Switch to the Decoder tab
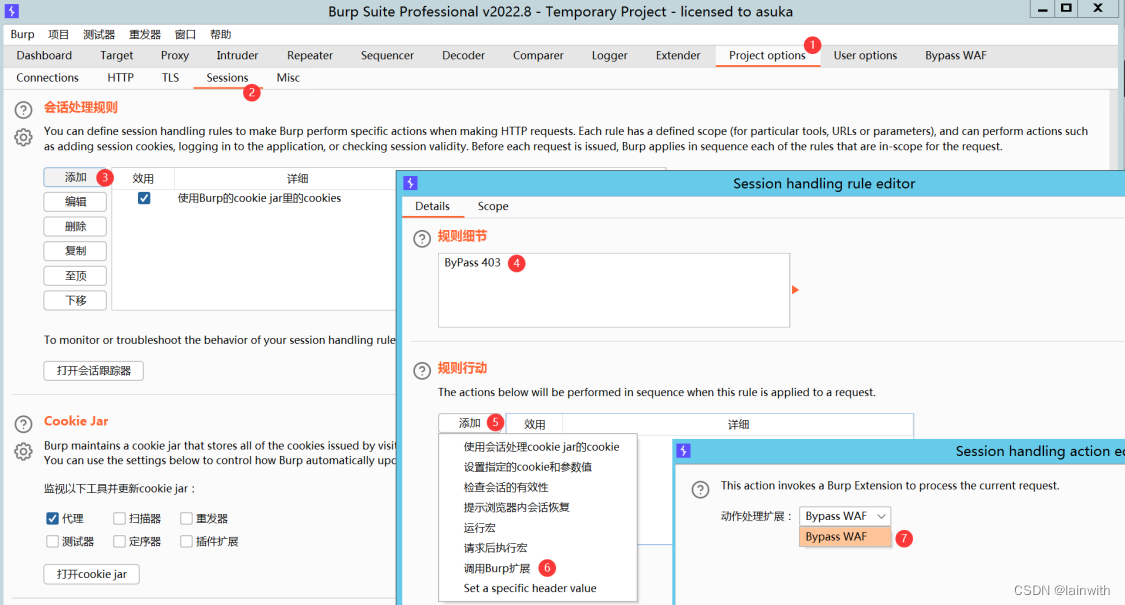This screenshot has width=1125, height=605. click(x=463, y=55)
